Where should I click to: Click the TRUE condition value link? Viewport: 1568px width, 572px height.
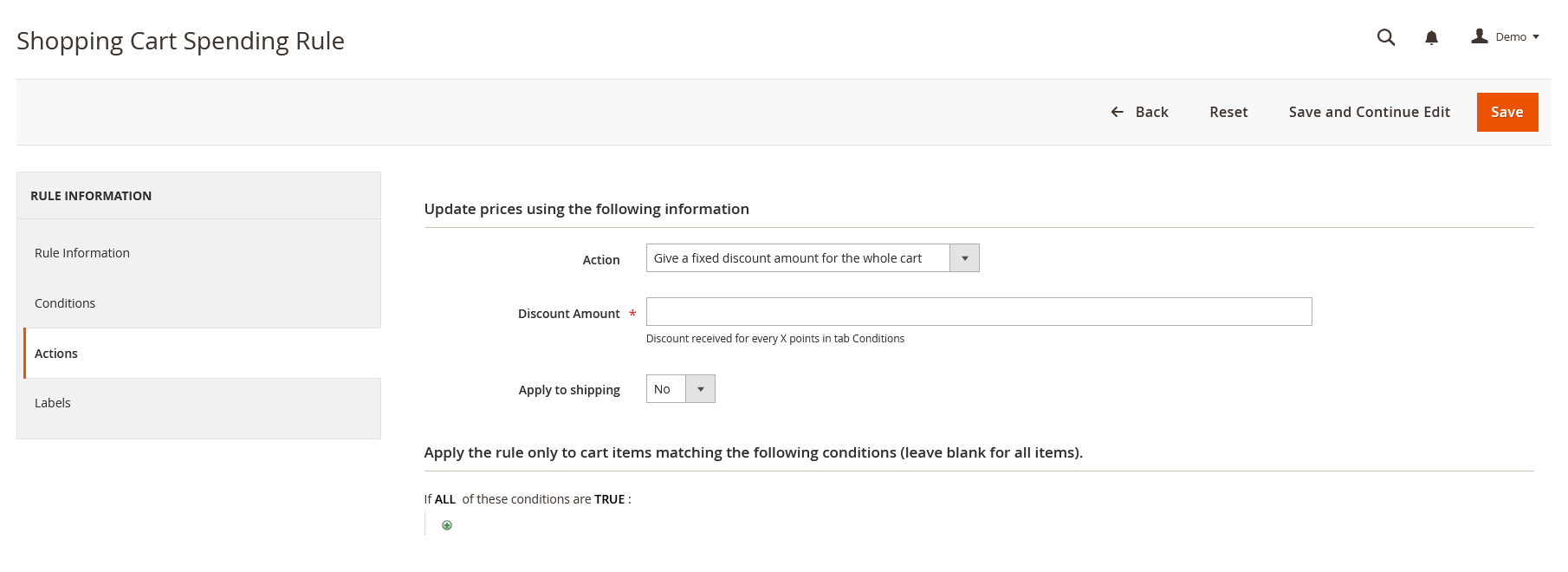tap(609, 499)
